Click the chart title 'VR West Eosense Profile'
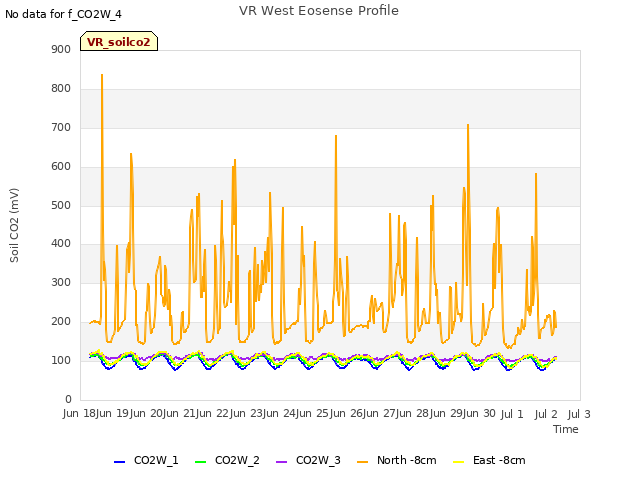 [319, 11]
